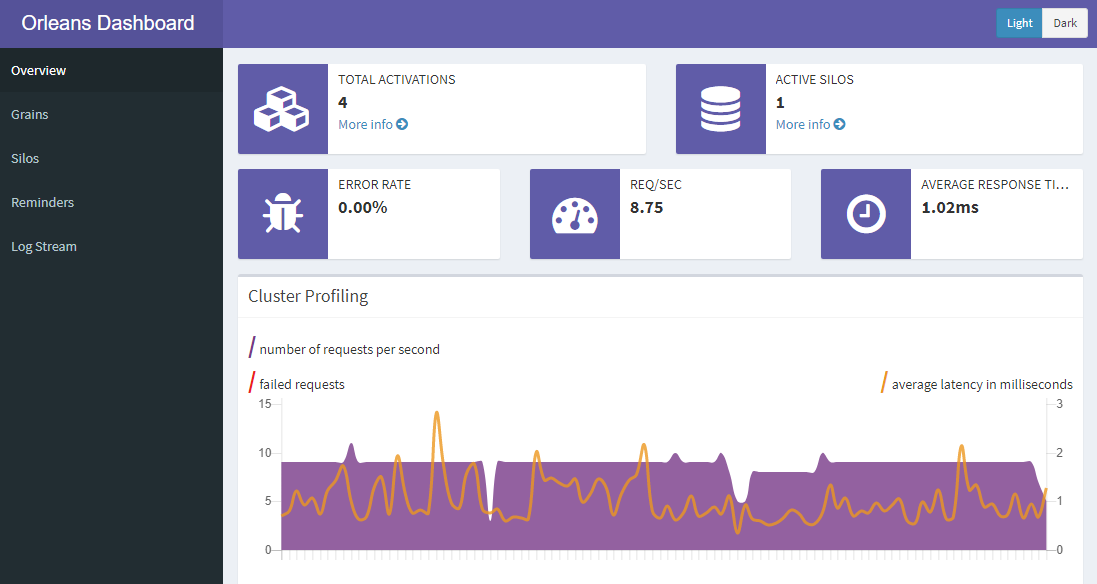Image resolution: width=1097 pixels, height=584 pixels.
Task: Click the purple requests per second legend marker
Action: pyautogui.click(x=252, y=348)
